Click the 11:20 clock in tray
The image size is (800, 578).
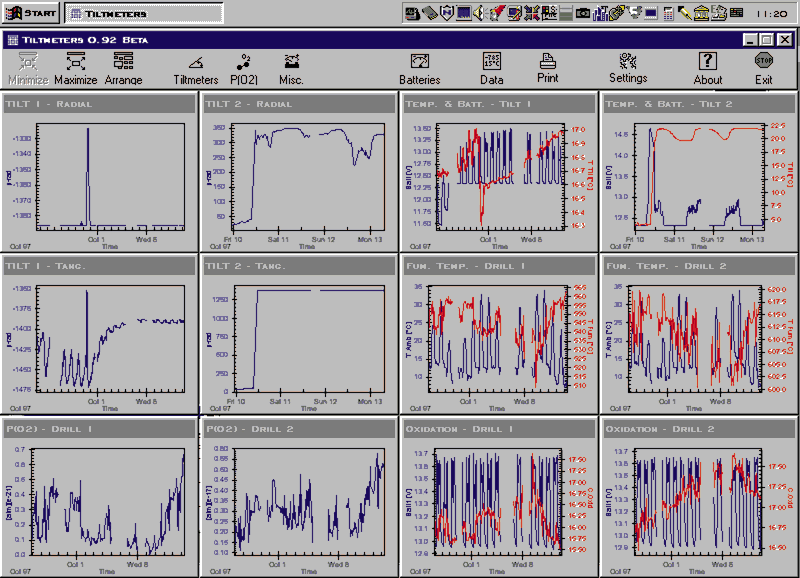pos(771,14)
